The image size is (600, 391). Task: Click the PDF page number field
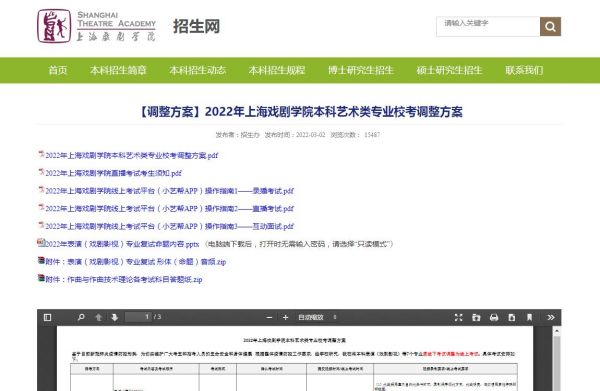tap(139, 317)
